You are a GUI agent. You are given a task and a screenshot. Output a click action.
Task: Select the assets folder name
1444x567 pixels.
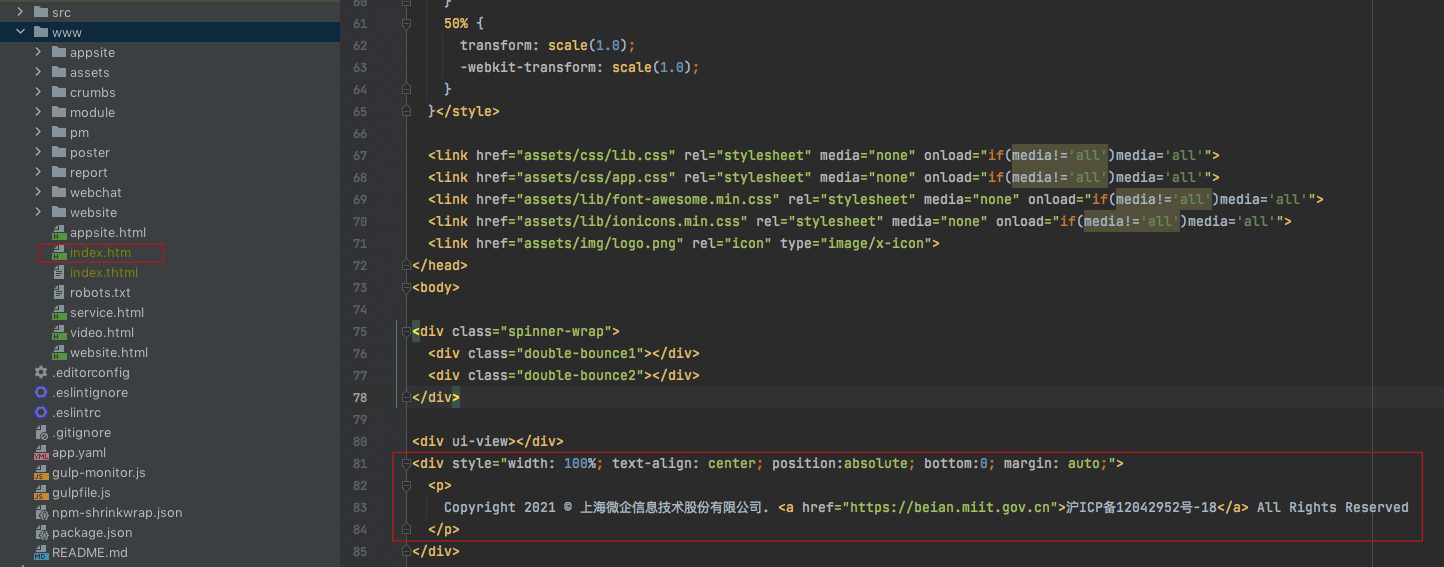(x=90, y=72)
